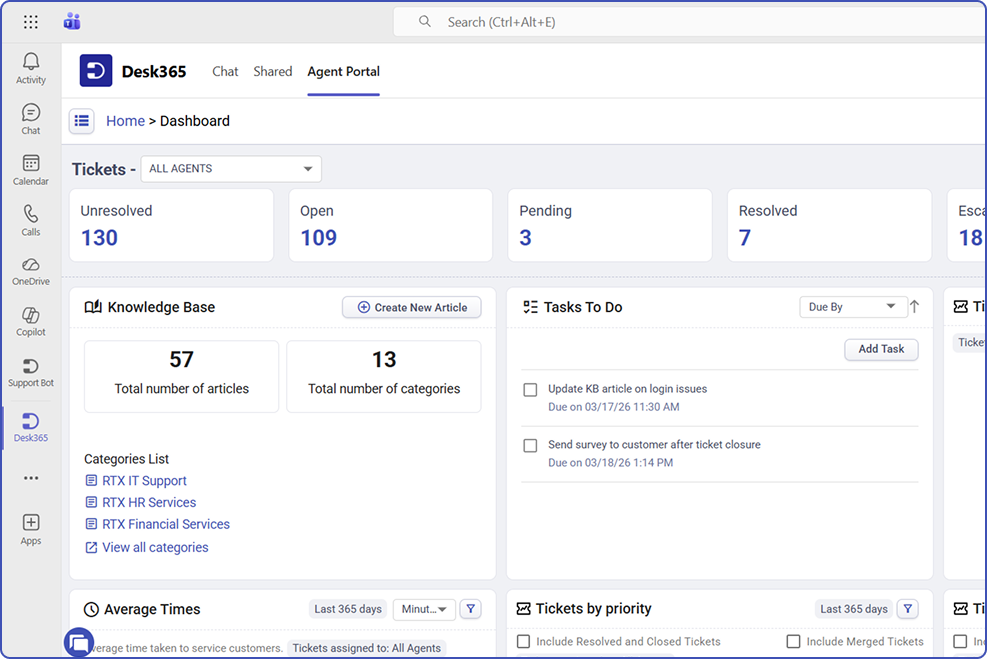Open the Apps store in the sidebar

click(31, 529)
